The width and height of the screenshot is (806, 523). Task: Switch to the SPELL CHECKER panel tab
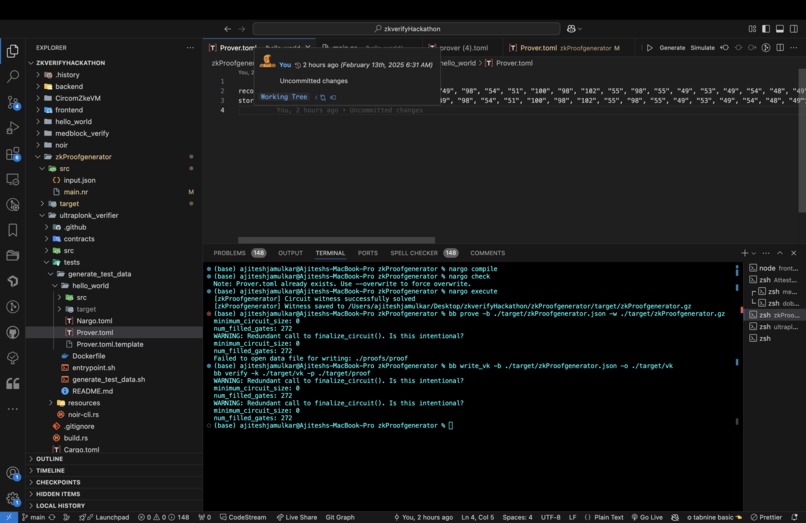pyautogui.click(x=414, y=253)
